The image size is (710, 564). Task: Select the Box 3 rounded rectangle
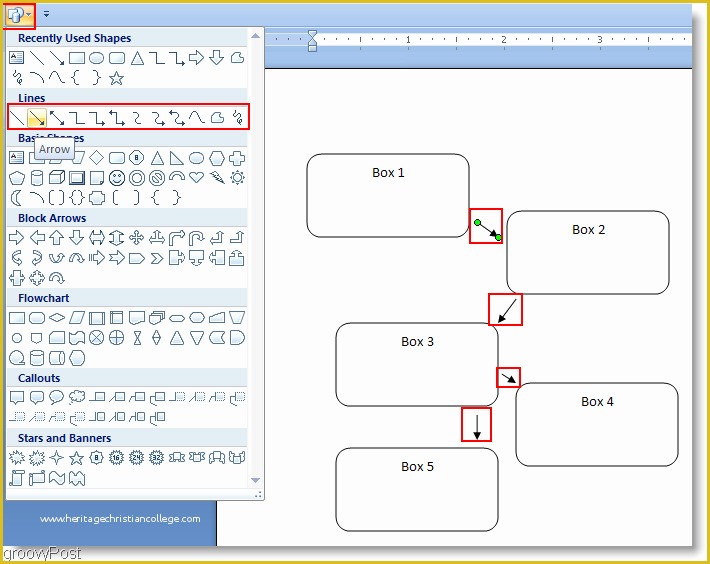pyautogui.click(x=417, y=364)
